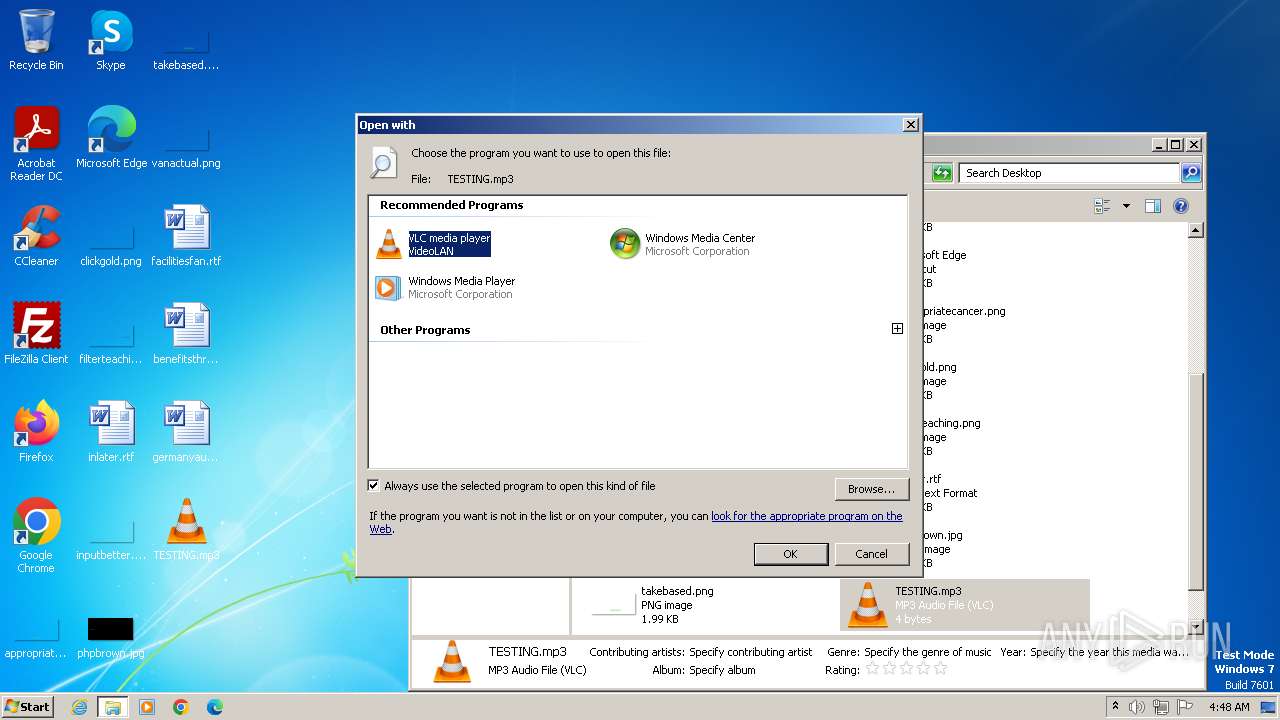Launch Windows Media Player from taskbar
This screenshot has height=720, width=1280.
147,707
